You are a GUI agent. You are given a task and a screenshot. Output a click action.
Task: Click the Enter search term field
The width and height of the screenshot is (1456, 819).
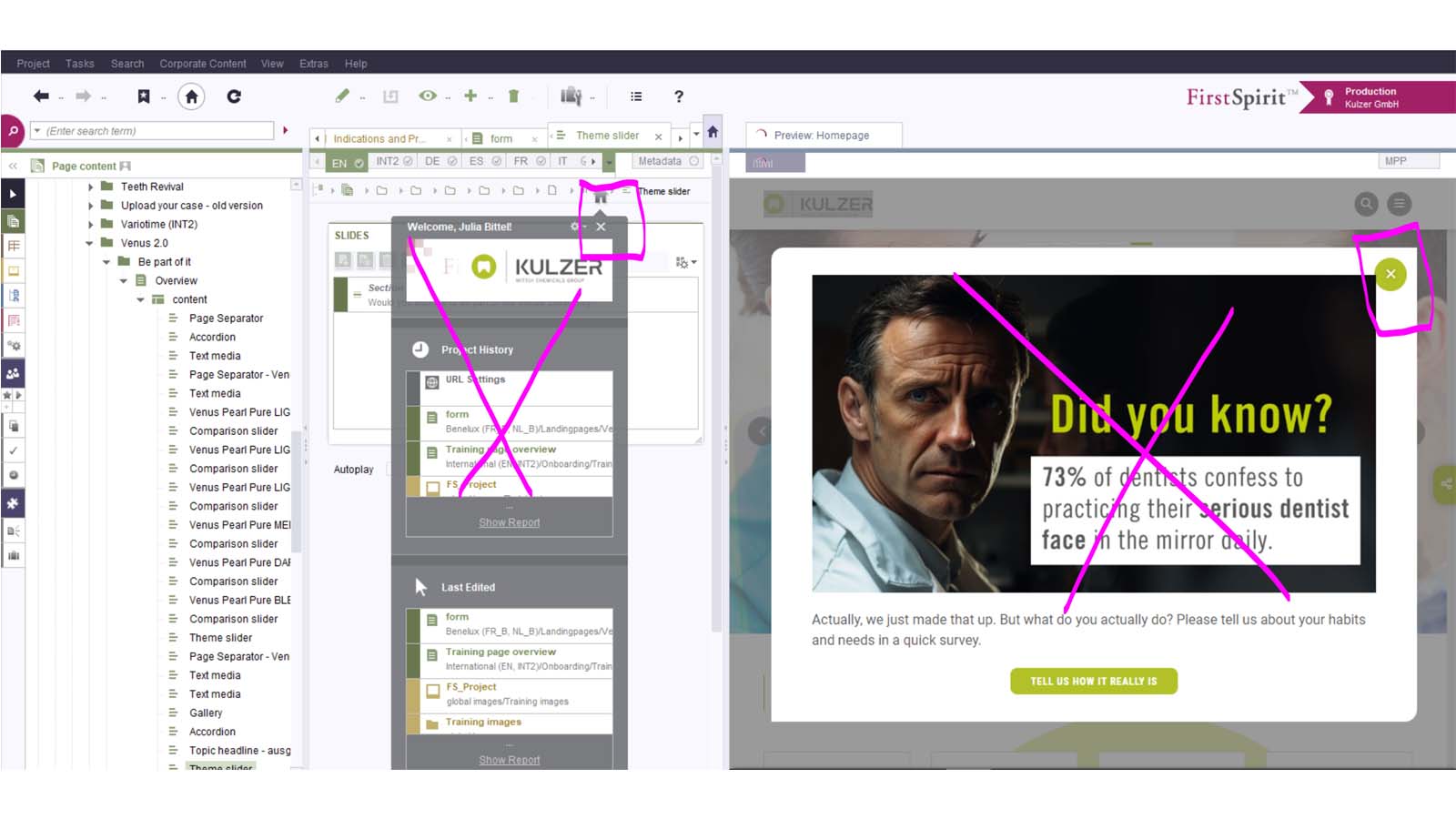pyautogui.click(x=155, y=131)
